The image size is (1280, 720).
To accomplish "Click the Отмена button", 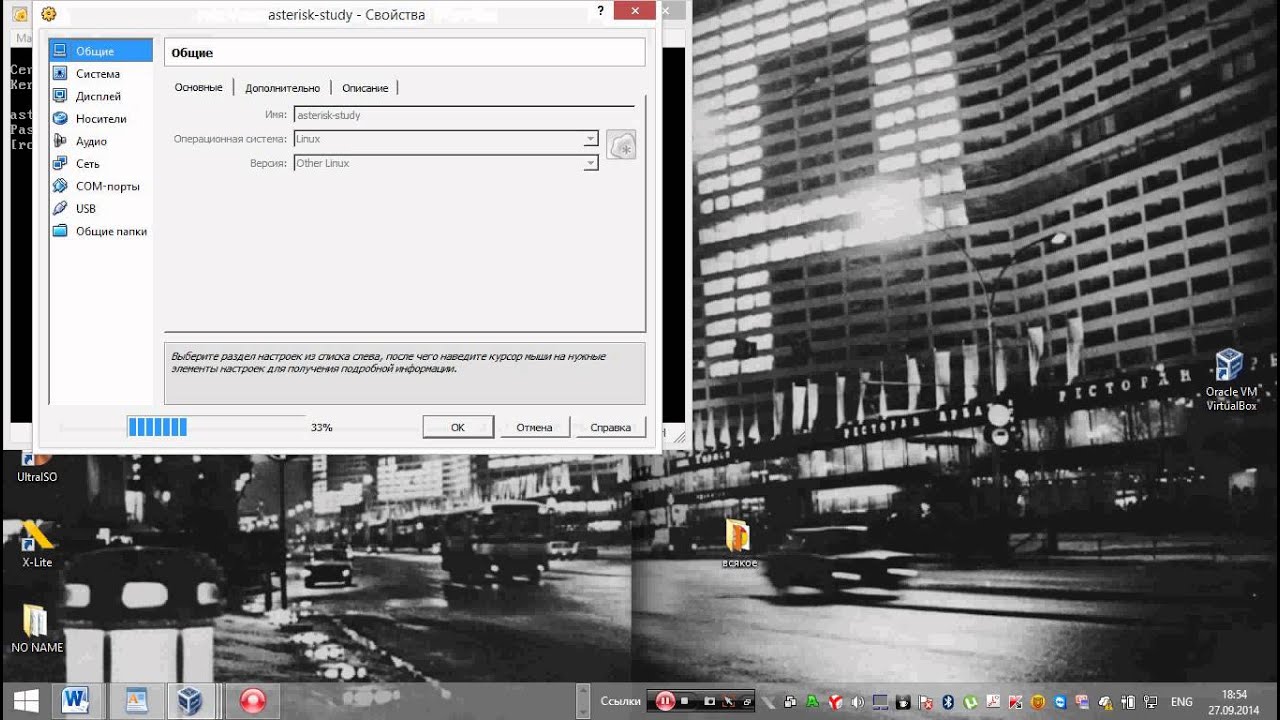I will (x=534, y=427).
